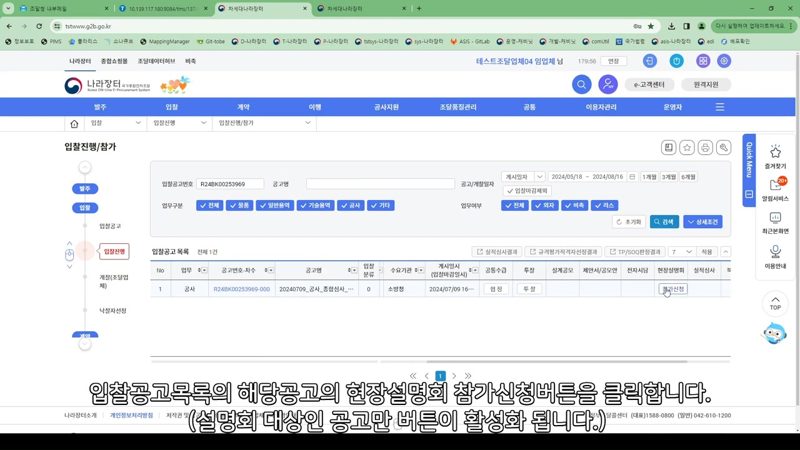Image resolution: width=800 pixels, height=450 pixels.
Task: Collapse the list using the up-arrow button
Action: tap(725, 252)
